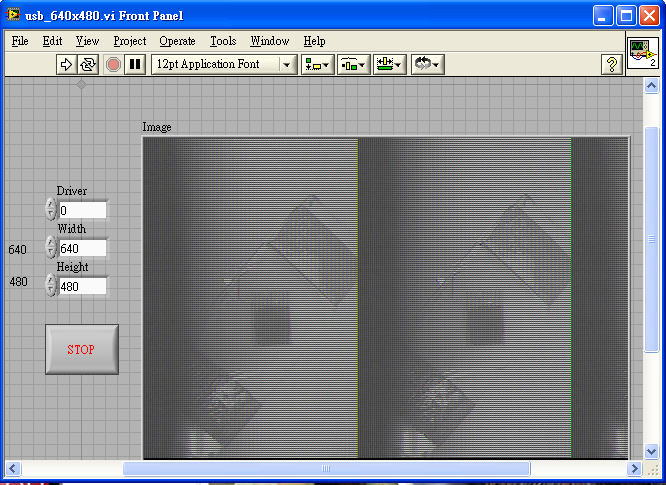Viewport: 666px width, 485px height.
Task: Click the free label reading 640
Action: tap(17, 249)
